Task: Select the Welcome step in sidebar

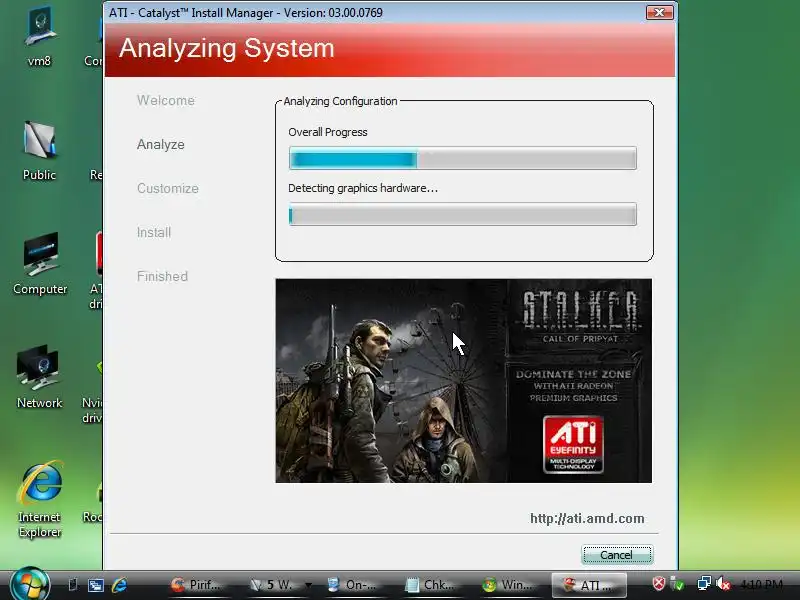Action: point(166,101)
